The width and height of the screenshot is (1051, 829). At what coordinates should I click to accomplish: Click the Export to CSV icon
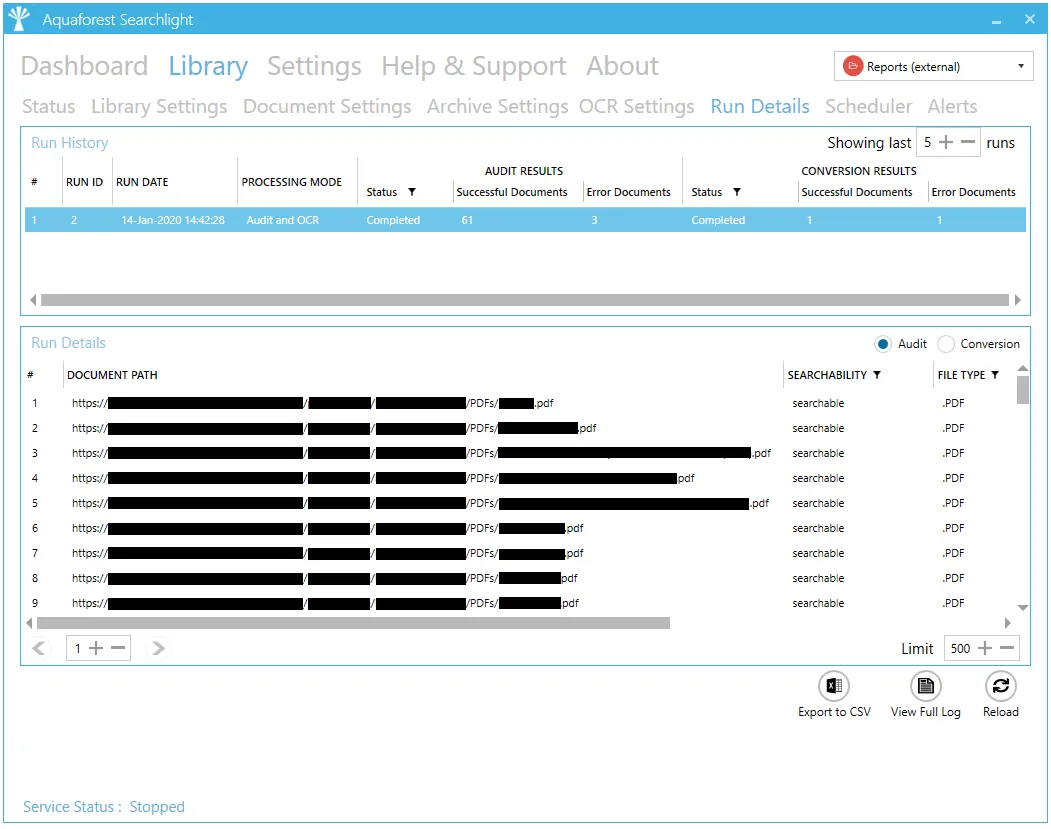[834, 686]
